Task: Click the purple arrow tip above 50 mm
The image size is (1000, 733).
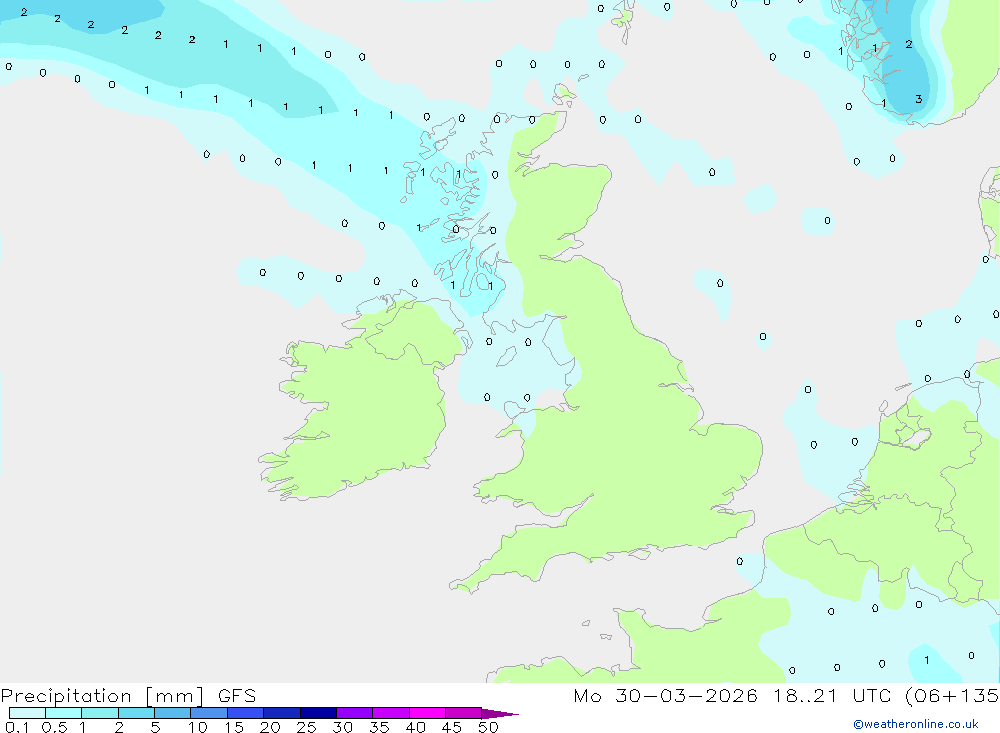Action: tap(500, 714)
